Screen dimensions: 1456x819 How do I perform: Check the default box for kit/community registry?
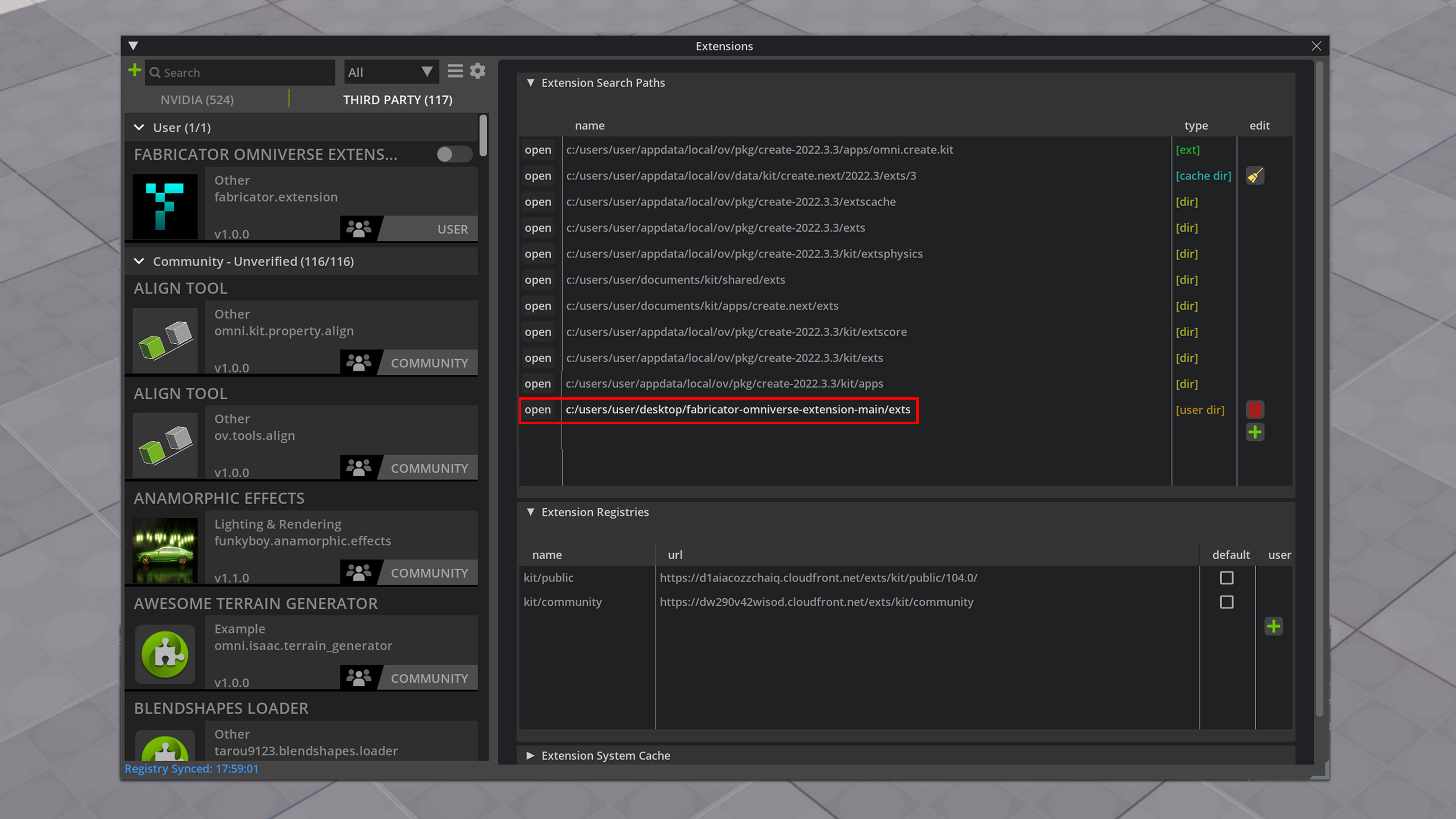pyautogui.click(x=1227, y=602)
